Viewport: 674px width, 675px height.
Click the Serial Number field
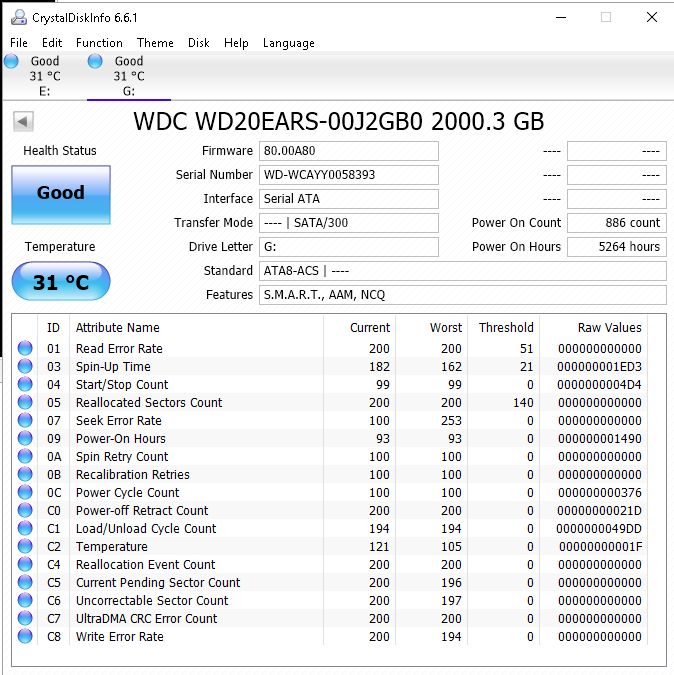click(349, 175)
